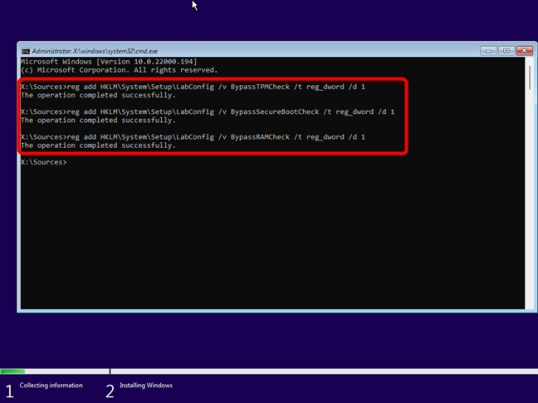The width and height of the screenshot is (538, 403).
Task: Click the cmd.exe icon in the title bar
Action: (x=25, y=51)
